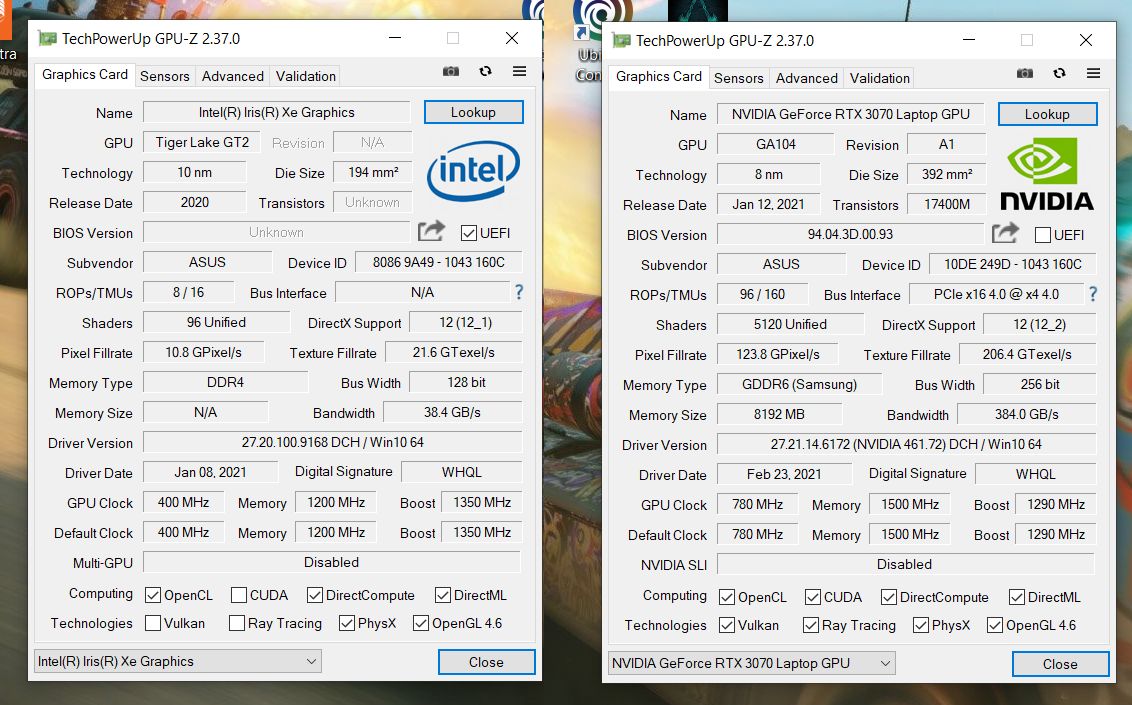Toggle Vulkan checkbox in Intel window
This screenshot has height=705, width=1132.
coord(153,623)
